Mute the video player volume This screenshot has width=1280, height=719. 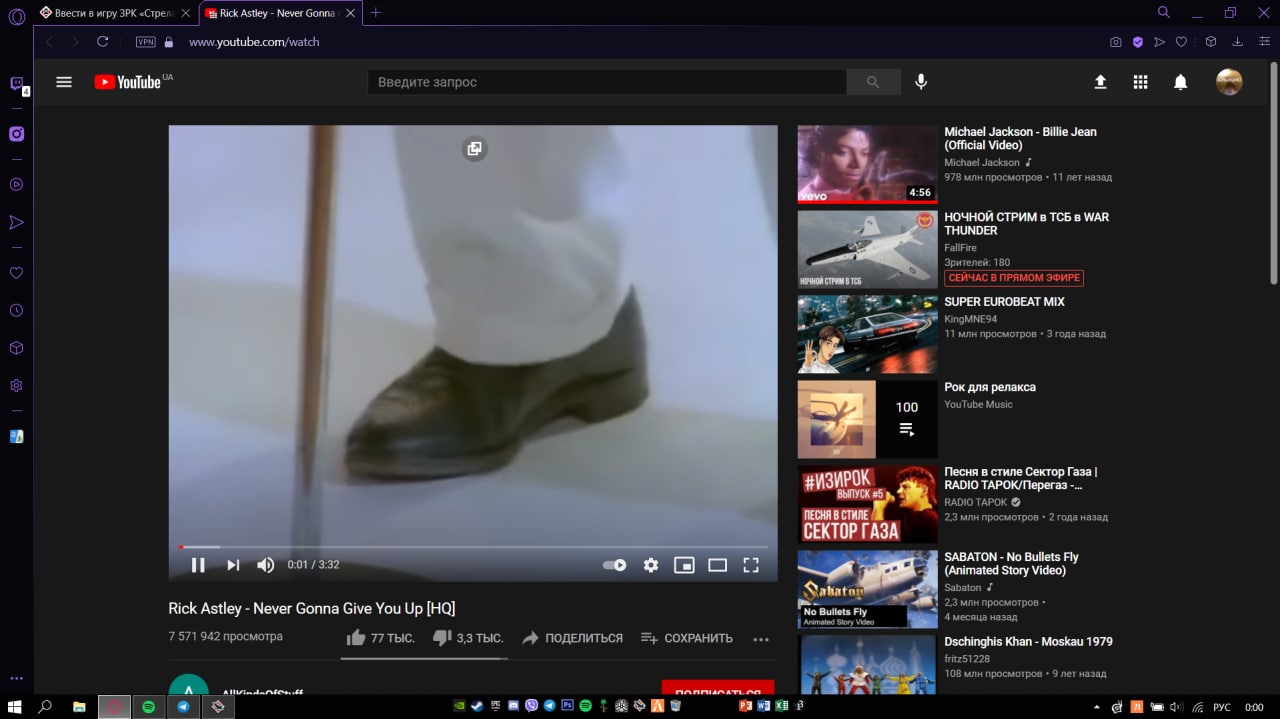tap(265, 565)
